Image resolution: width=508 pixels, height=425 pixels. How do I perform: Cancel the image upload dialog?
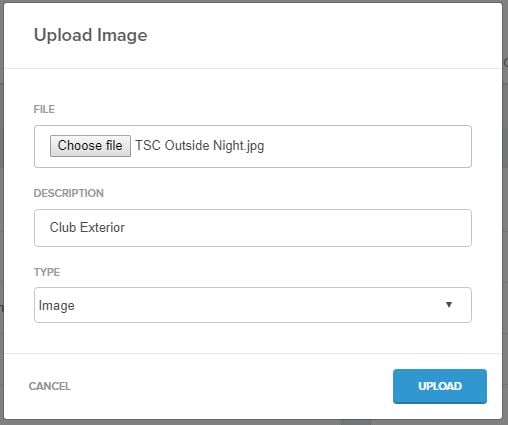(x=50, y=386)
